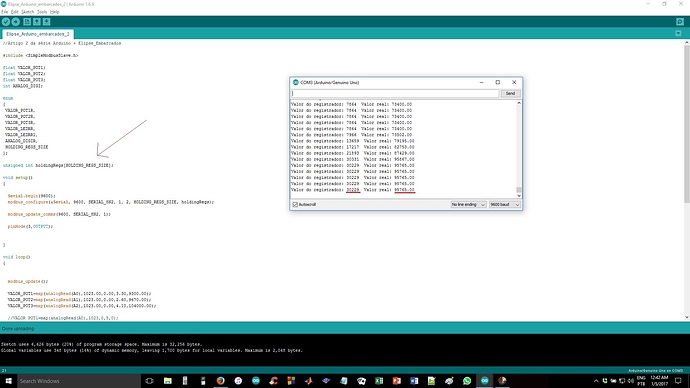This screenshot has width=690, height=388.
Task: Select the Elipse_Arduino_embarcados_2 tab
Action: click(38, 34)
